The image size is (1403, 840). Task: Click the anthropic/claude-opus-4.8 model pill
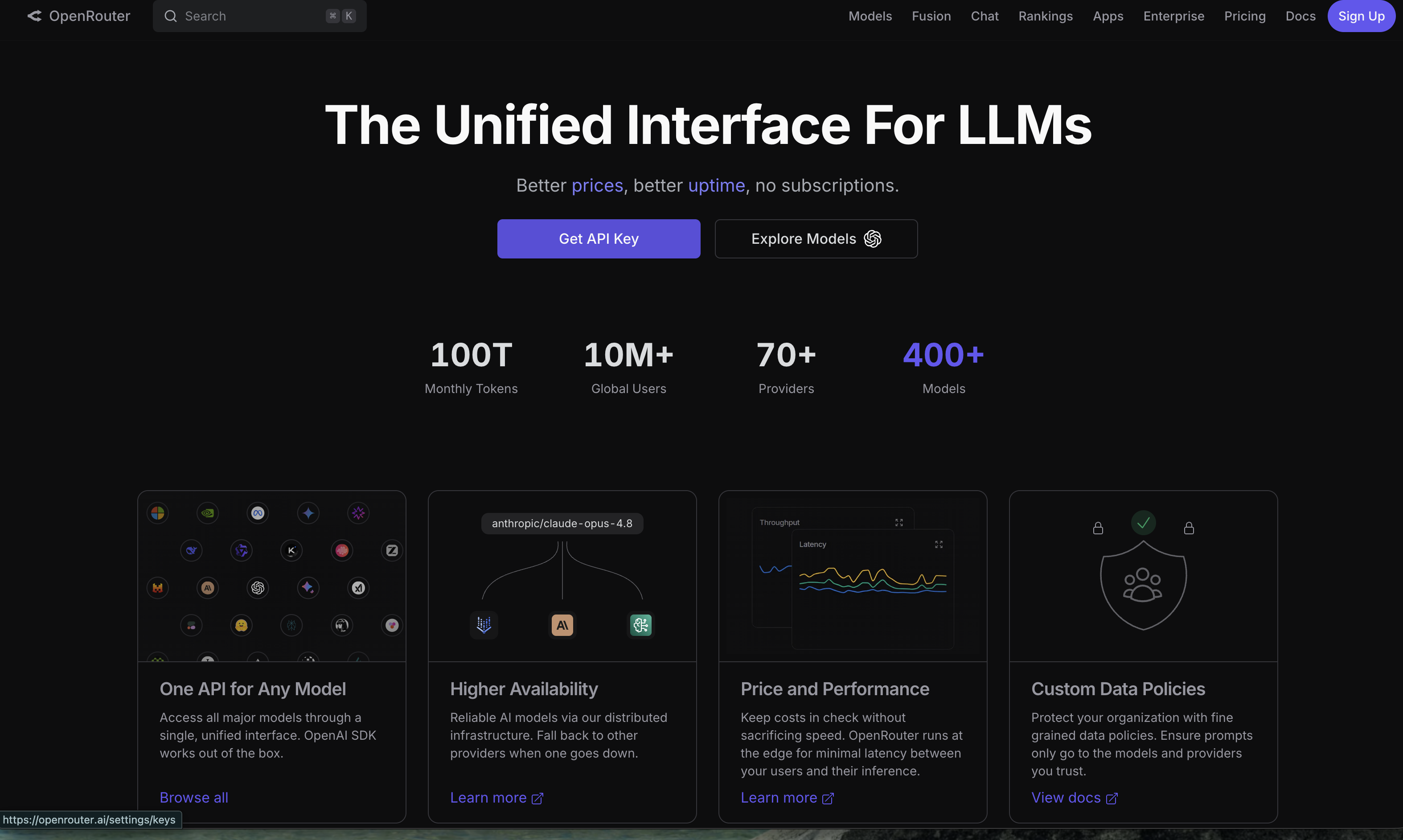(x=562, y=523)
